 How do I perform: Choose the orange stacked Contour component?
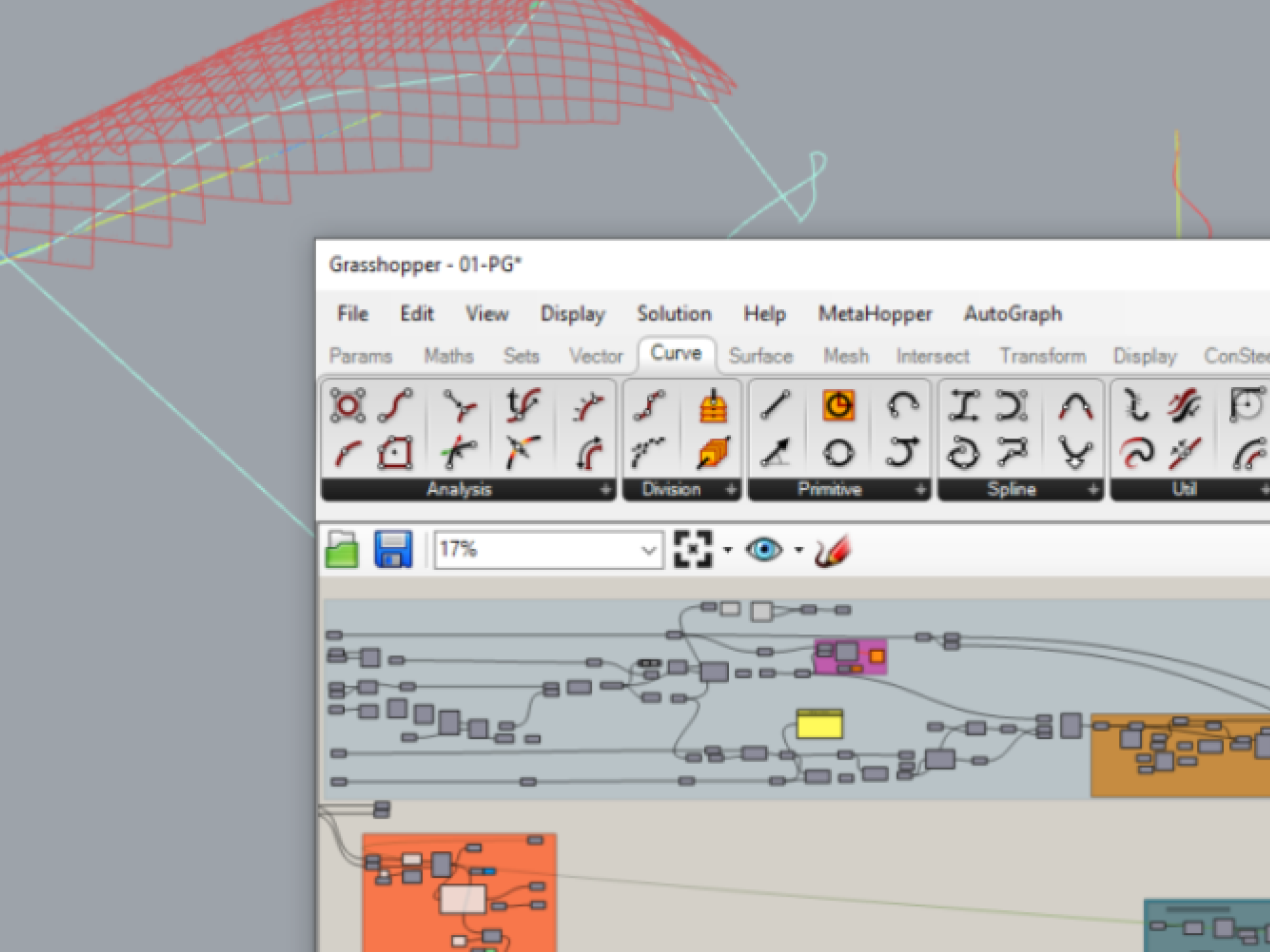pos(713,406)
